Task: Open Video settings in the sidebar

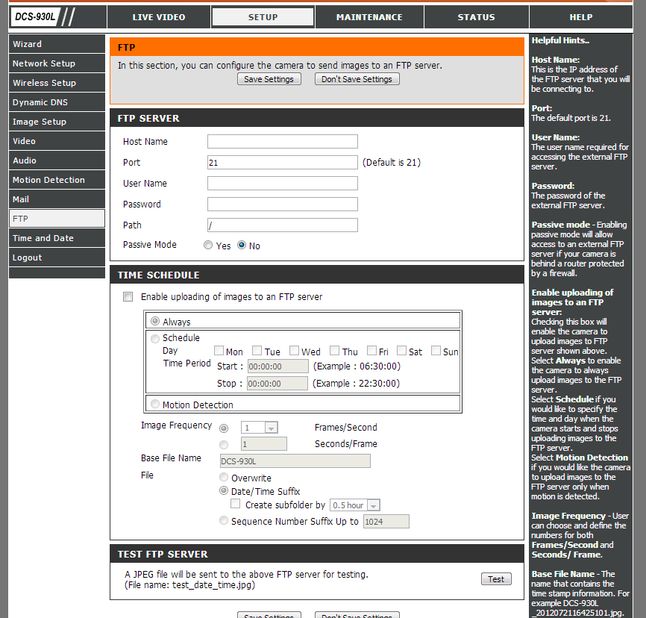Action: coord(57,141)
